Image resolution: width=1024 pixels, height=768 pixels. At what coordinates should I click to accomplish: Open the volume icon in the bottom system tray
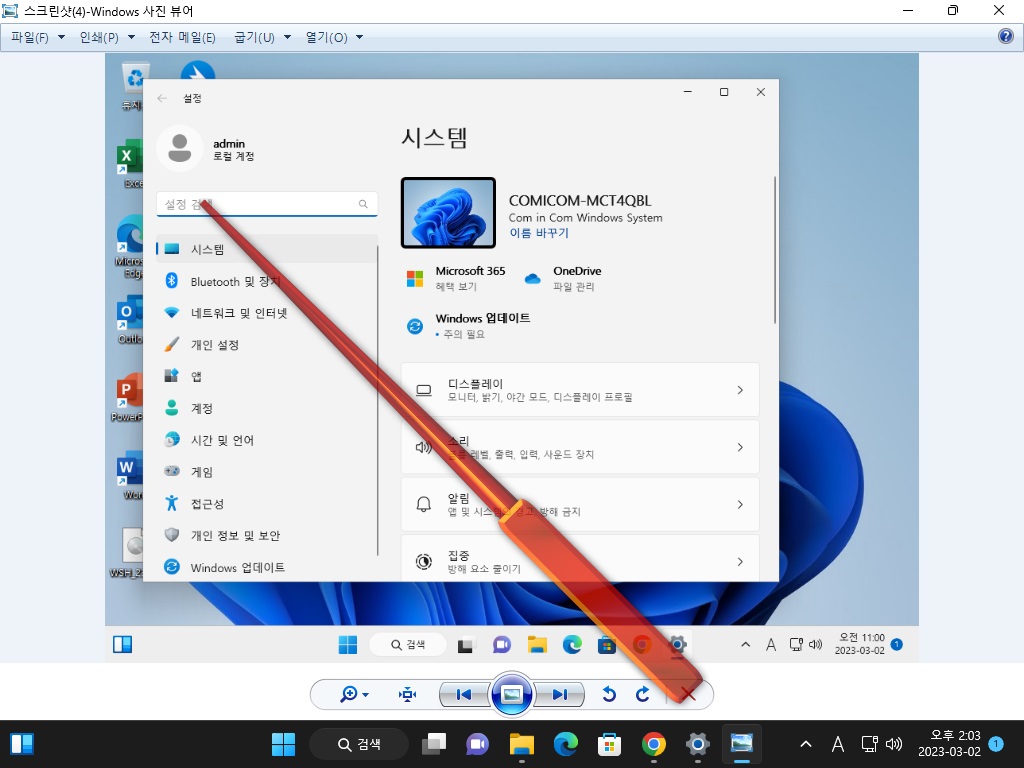(893, 744)
